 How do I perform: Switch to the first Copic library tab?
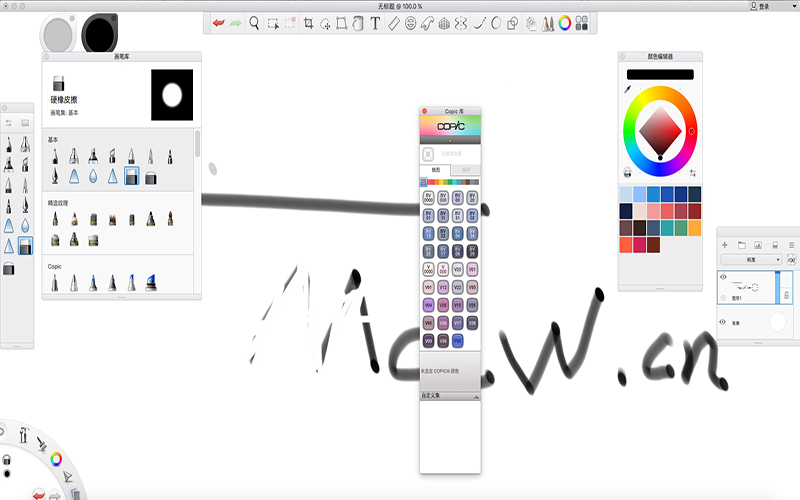pos(435,169)
